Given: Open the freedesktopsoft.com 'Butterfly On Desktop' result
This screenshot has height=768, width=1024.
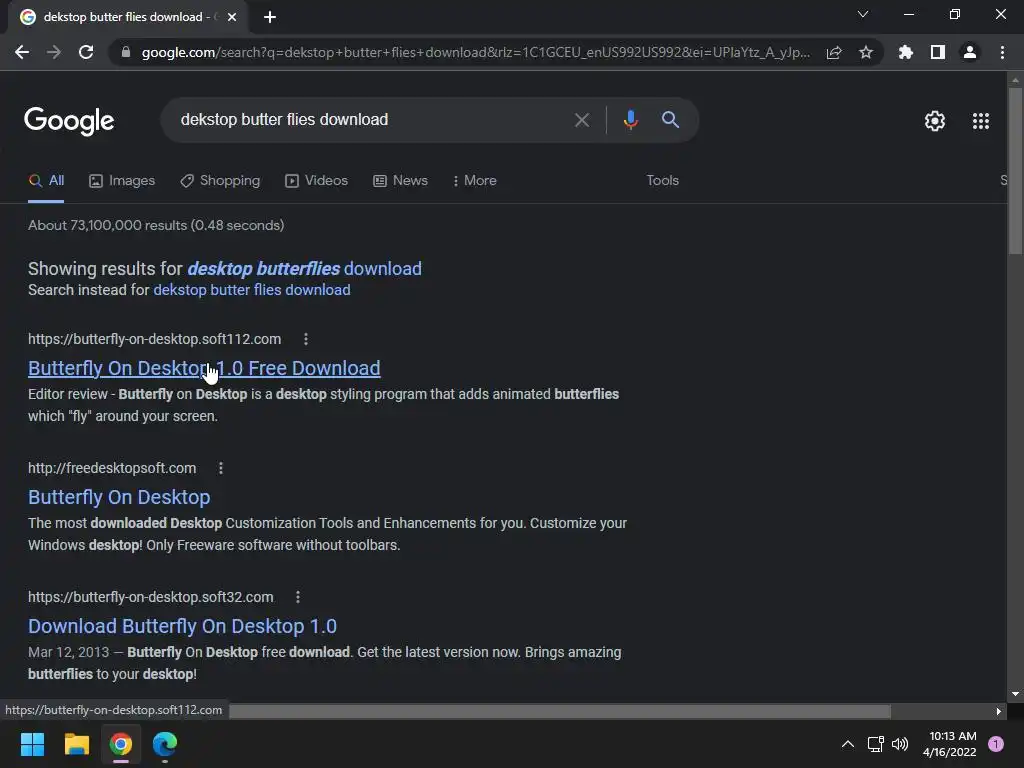Looking at the screenshot, I should pos(120,497).
